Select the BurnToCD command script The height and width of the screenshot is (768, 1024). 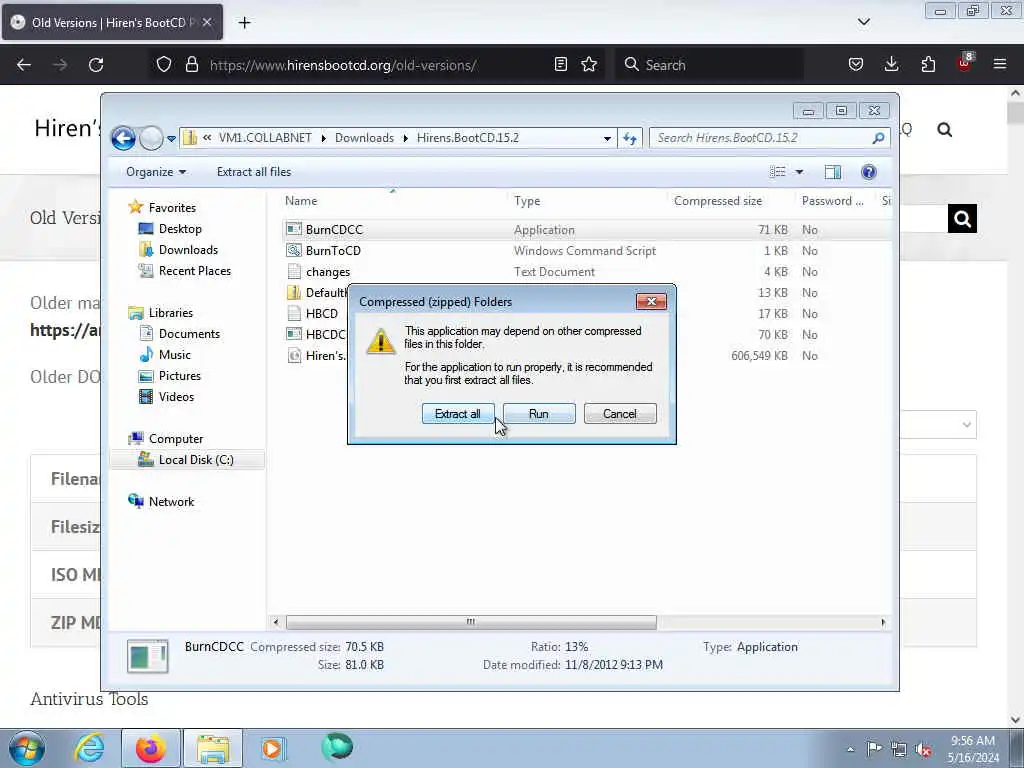pos(585,251)
